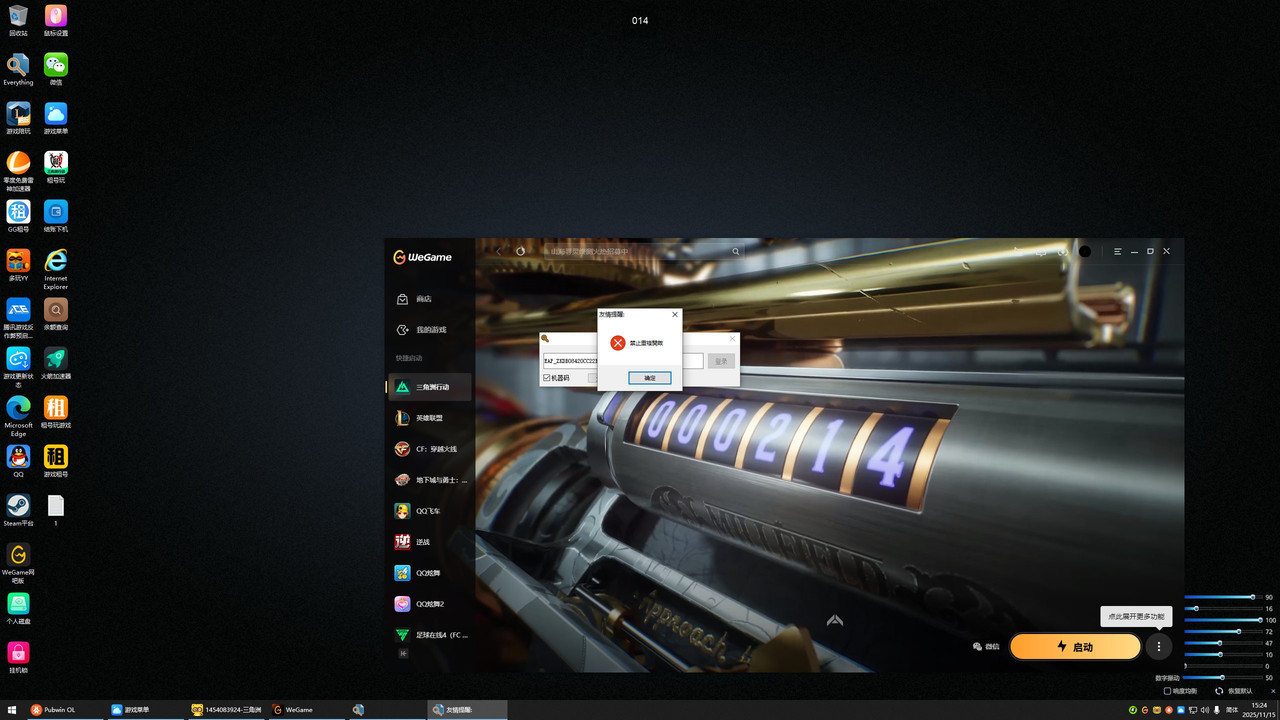Viewport: 1280px width, 720px height.
Task: Expand sidebar collapse toggle at bottom of WeGame list
Action: [x=404, y=653]
